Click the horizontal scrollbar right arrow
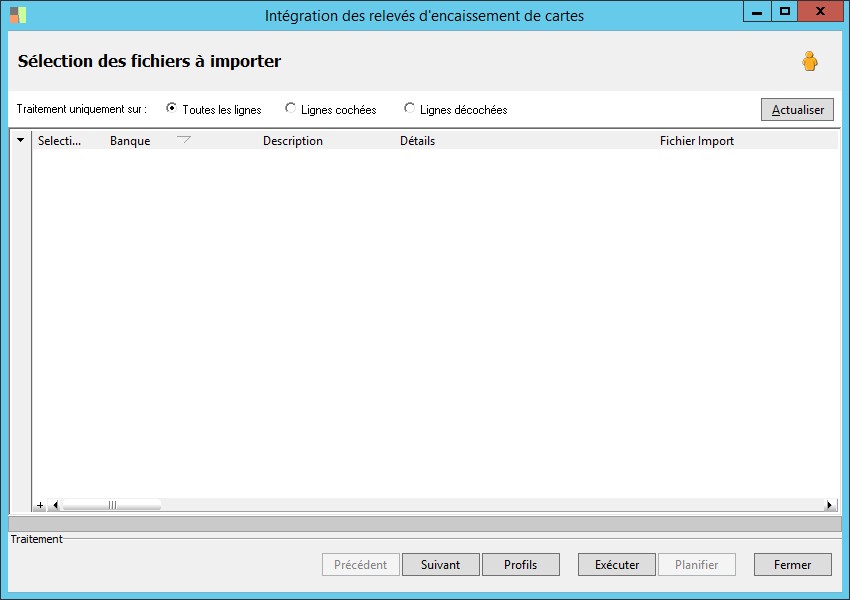The height and width of the screenshot is (600, 850). tap(829, 505)
